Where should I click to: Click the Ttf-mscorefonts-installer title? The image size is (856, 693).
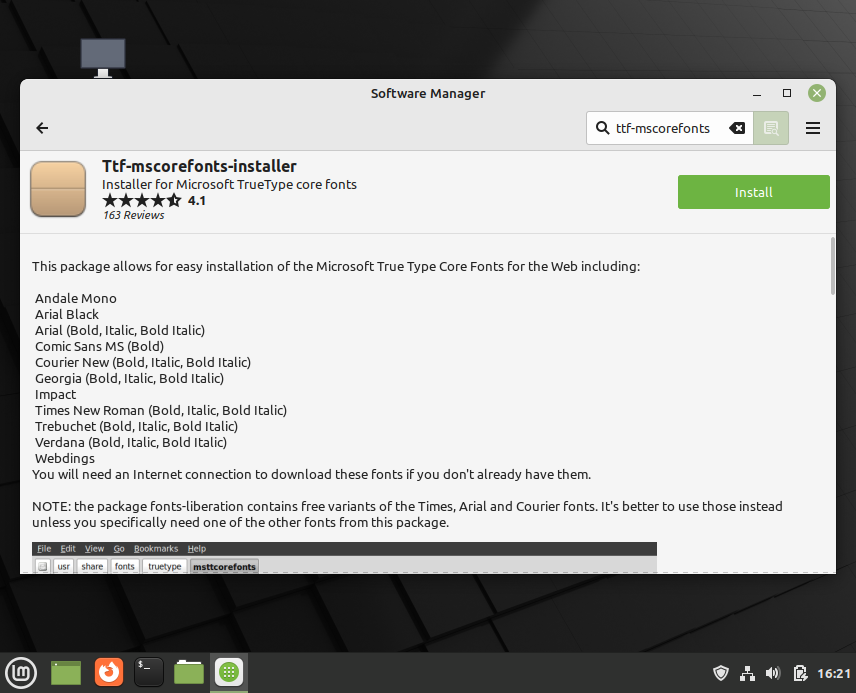199,166
